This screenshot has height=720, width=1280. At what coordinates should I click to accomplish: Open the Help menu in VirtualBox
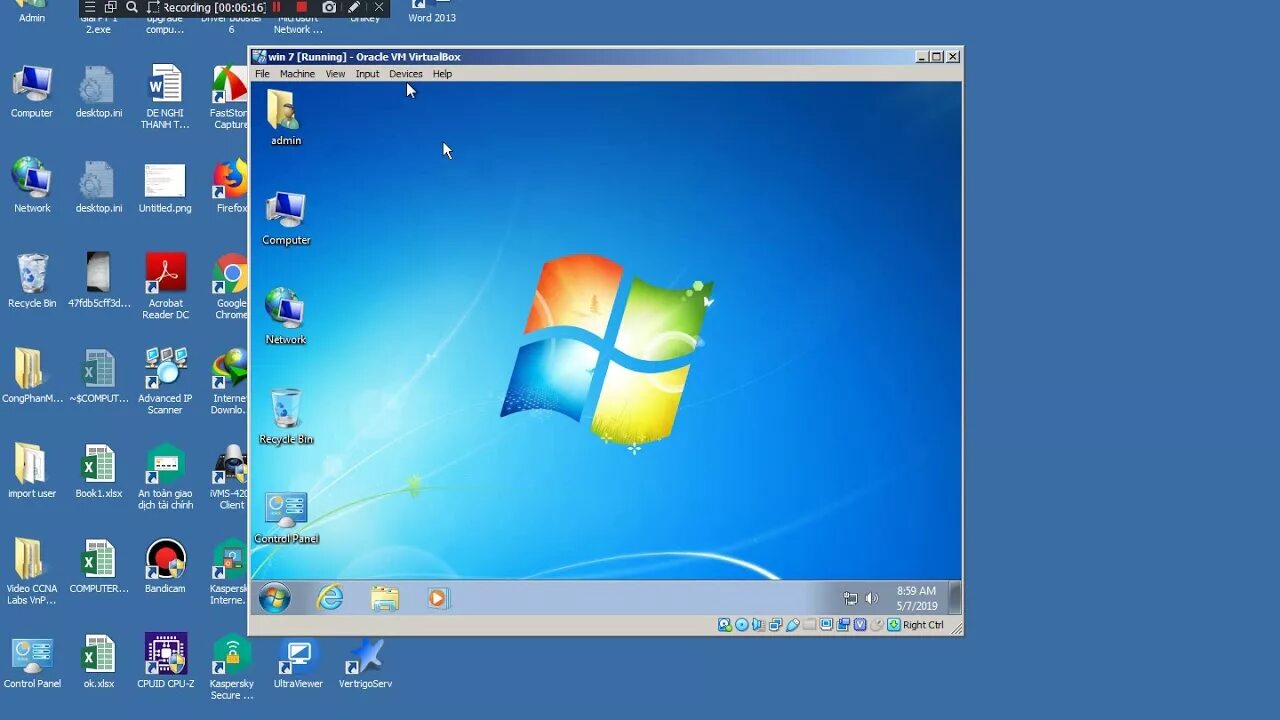(x=442, y=74)
